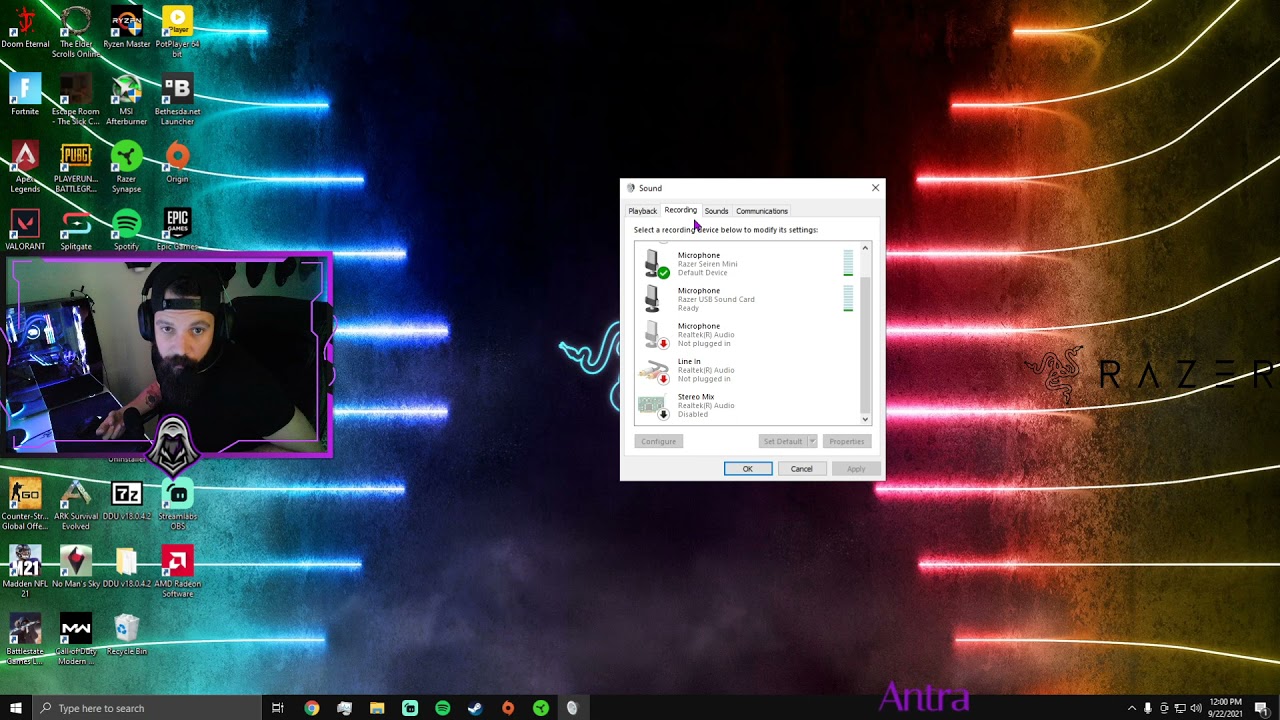Click the device list scrollbar up arrow
Viewport: 1280px width, 720px height.
coord(865,247)
